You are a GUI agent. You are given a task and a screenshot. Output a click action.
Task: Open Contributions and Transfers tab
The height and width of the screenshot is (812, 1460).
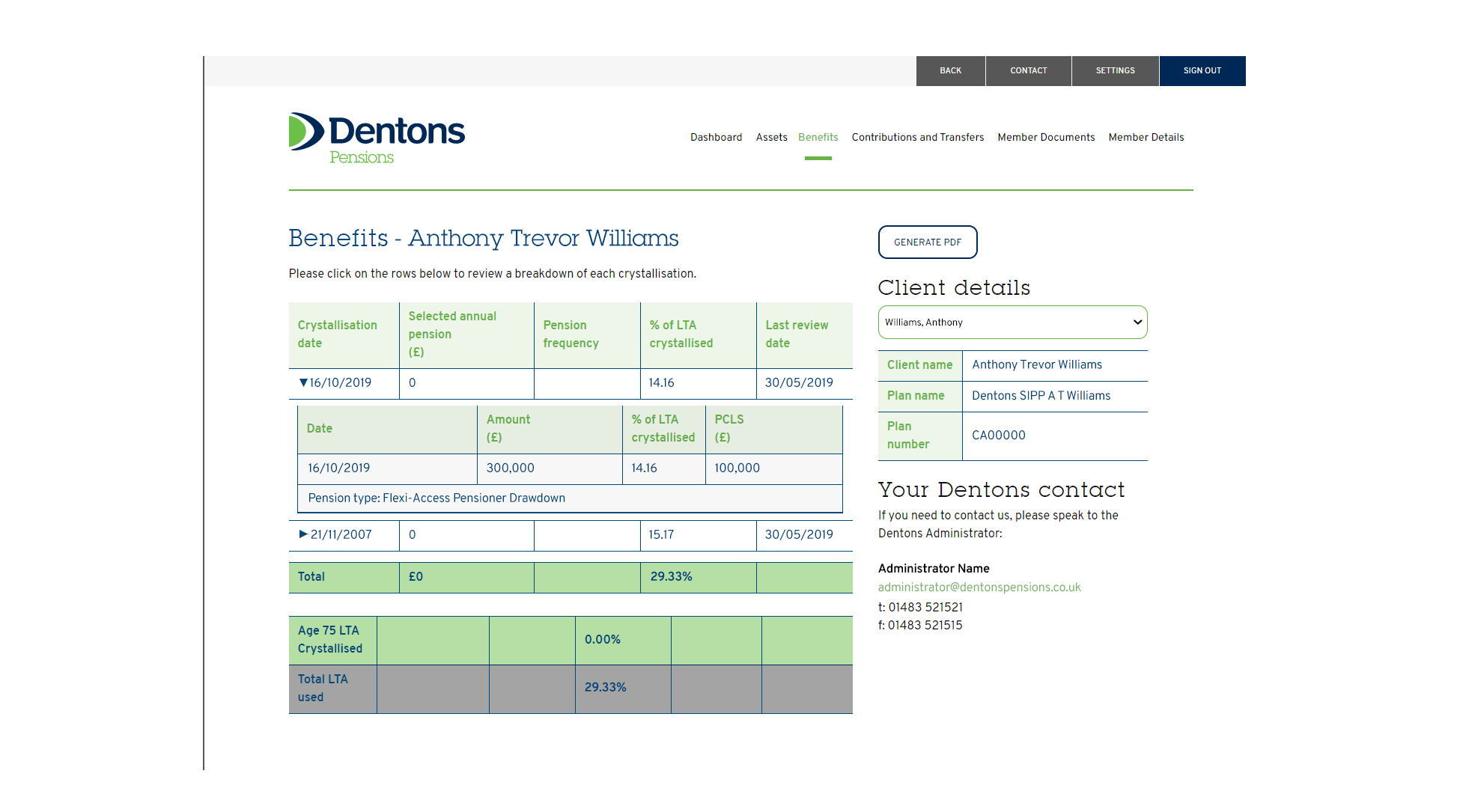click(917, 137)
